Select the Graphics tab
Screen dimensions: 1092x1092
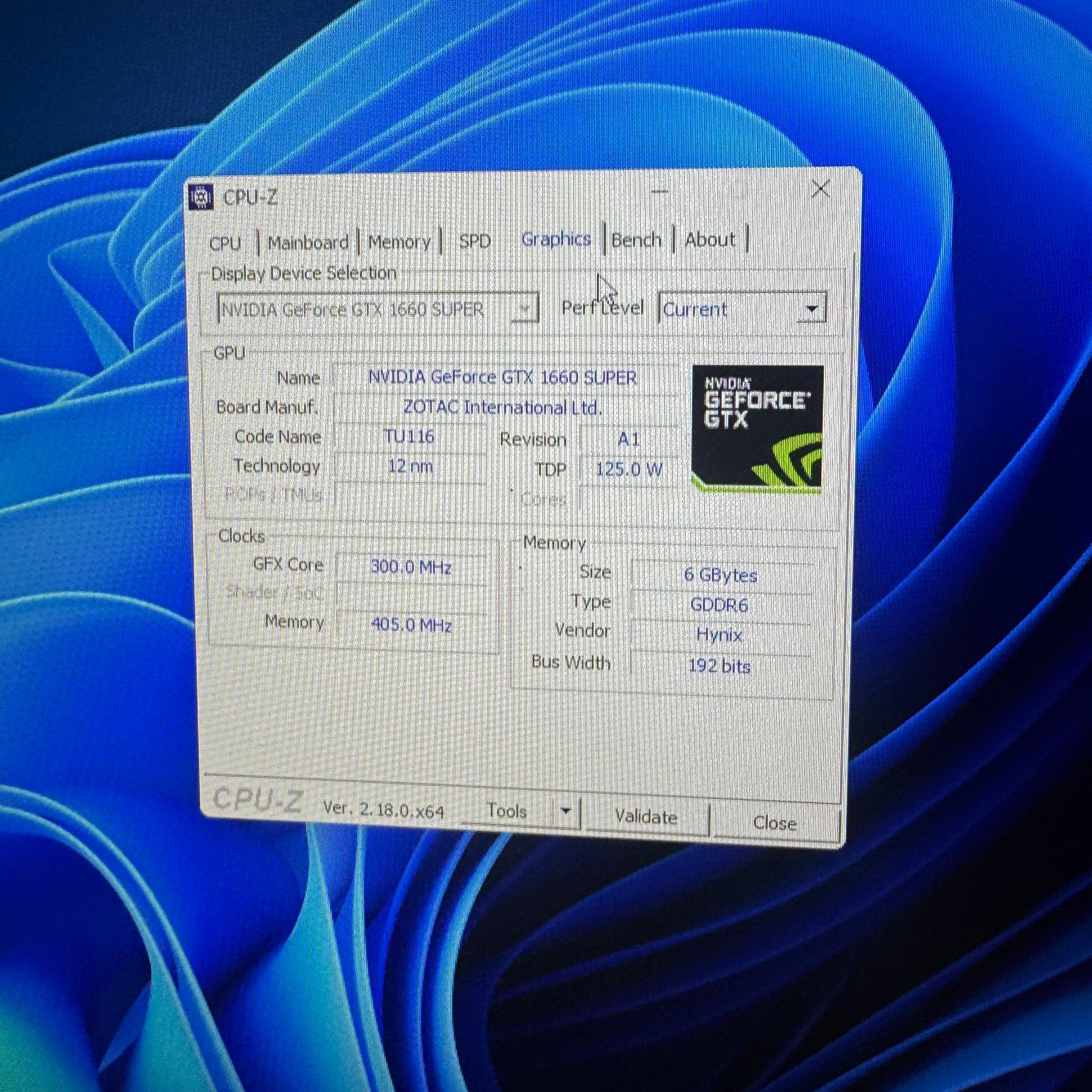556,239
